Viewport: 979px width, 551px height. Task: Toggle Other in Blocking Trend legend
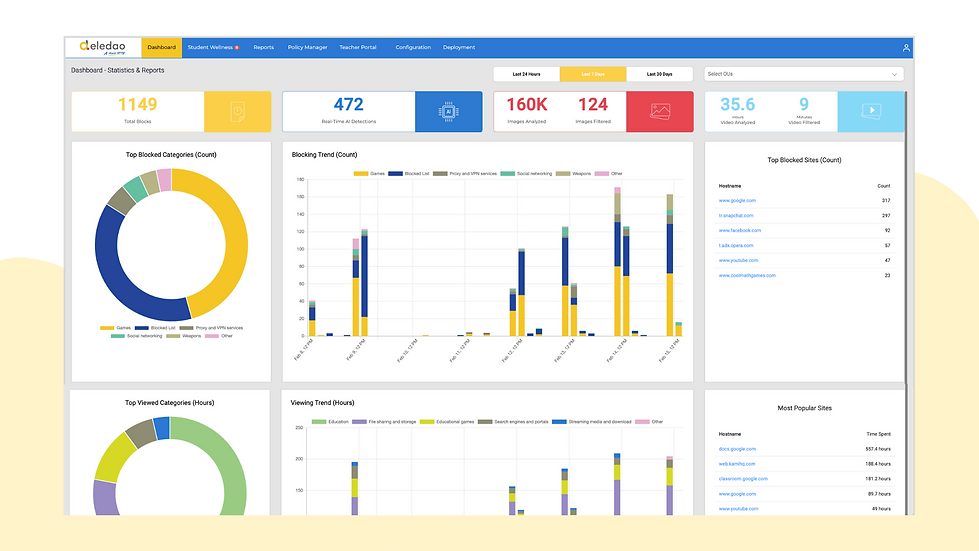coord(609,173)
